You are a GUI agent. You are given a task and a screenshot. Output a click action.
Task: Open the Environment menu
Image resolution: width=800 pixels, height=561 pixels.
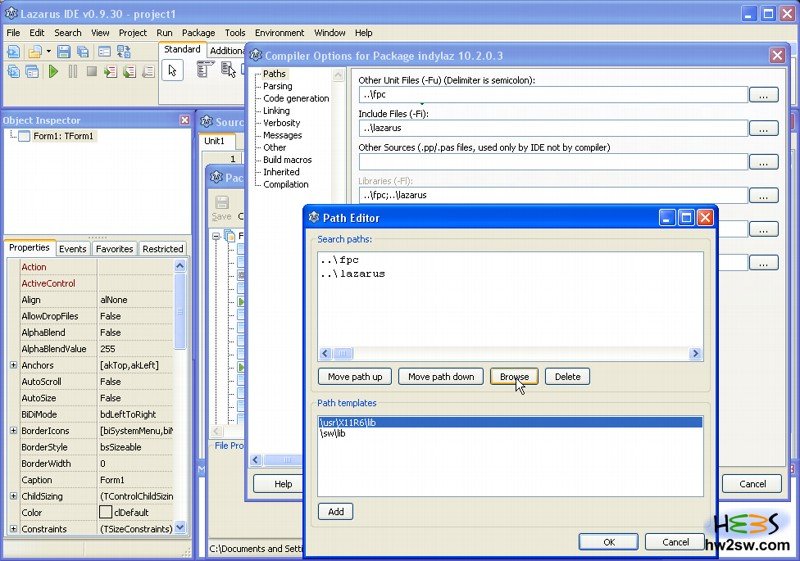[x=280, y=33]
